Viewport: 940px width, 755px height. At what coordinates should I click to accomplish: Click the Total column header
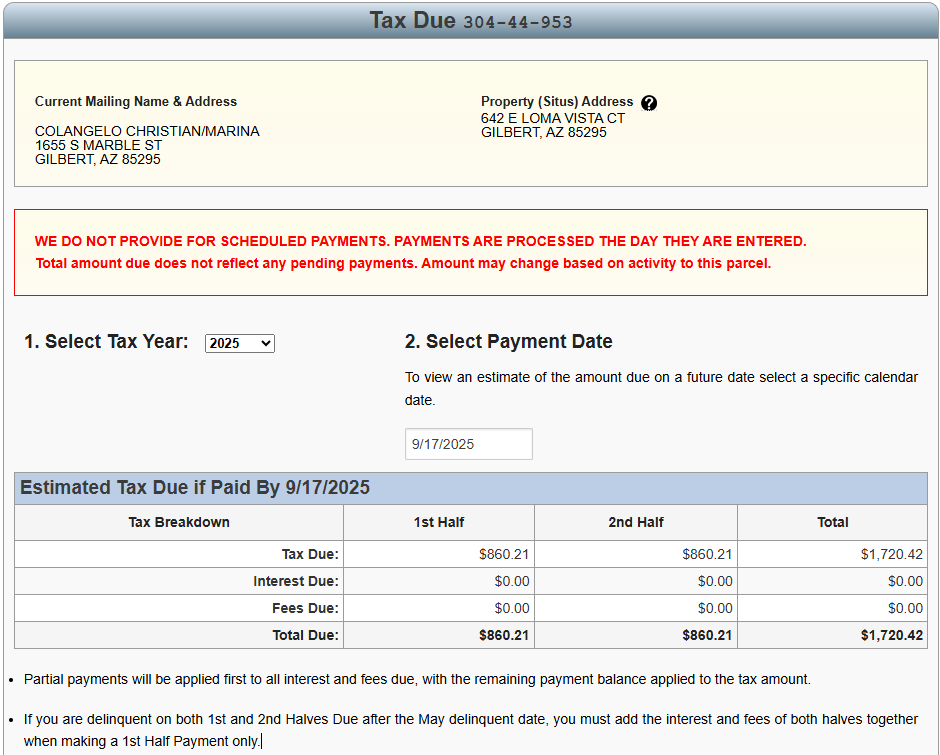point(832,522)
